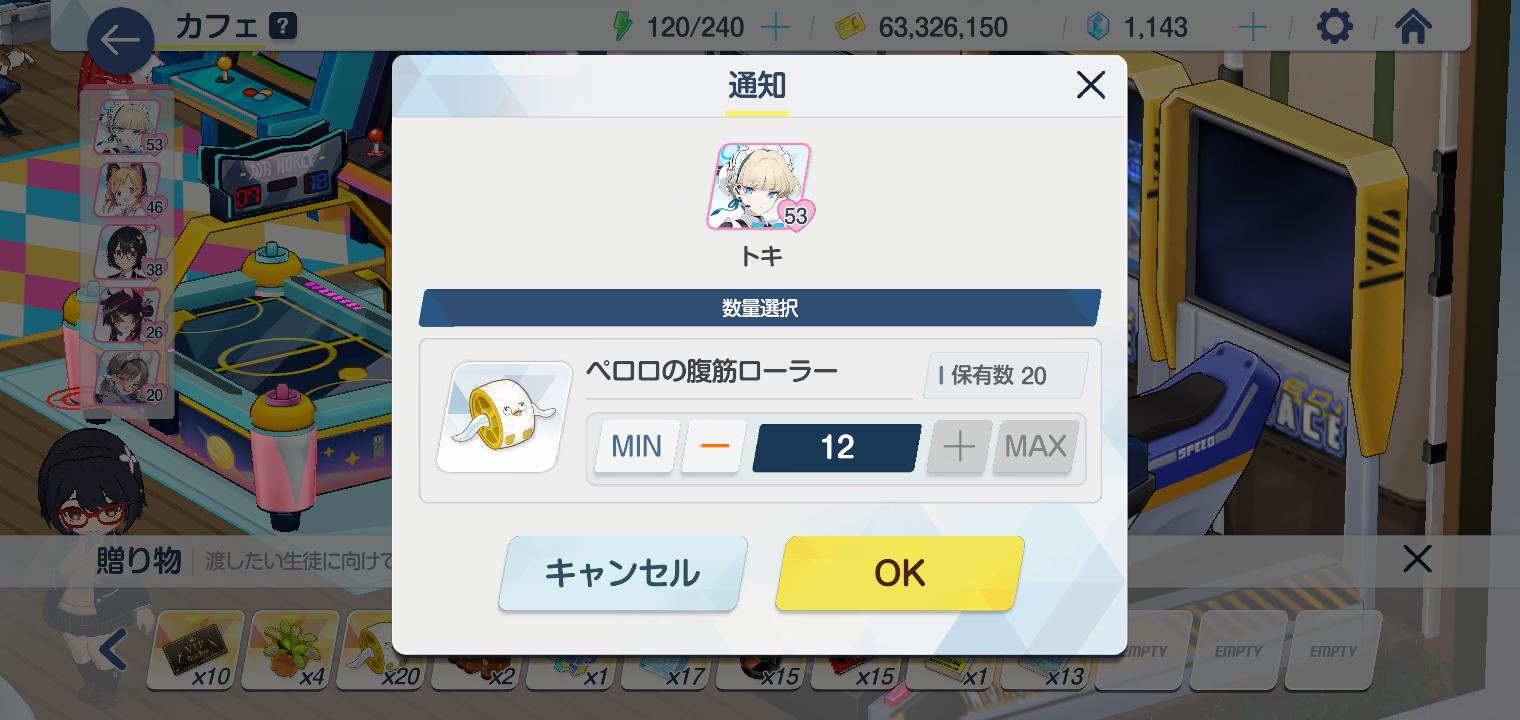This screenshot has width=1520, height=720.
Task: Set quantity to minimum with MIN
Action: point(637,446)
